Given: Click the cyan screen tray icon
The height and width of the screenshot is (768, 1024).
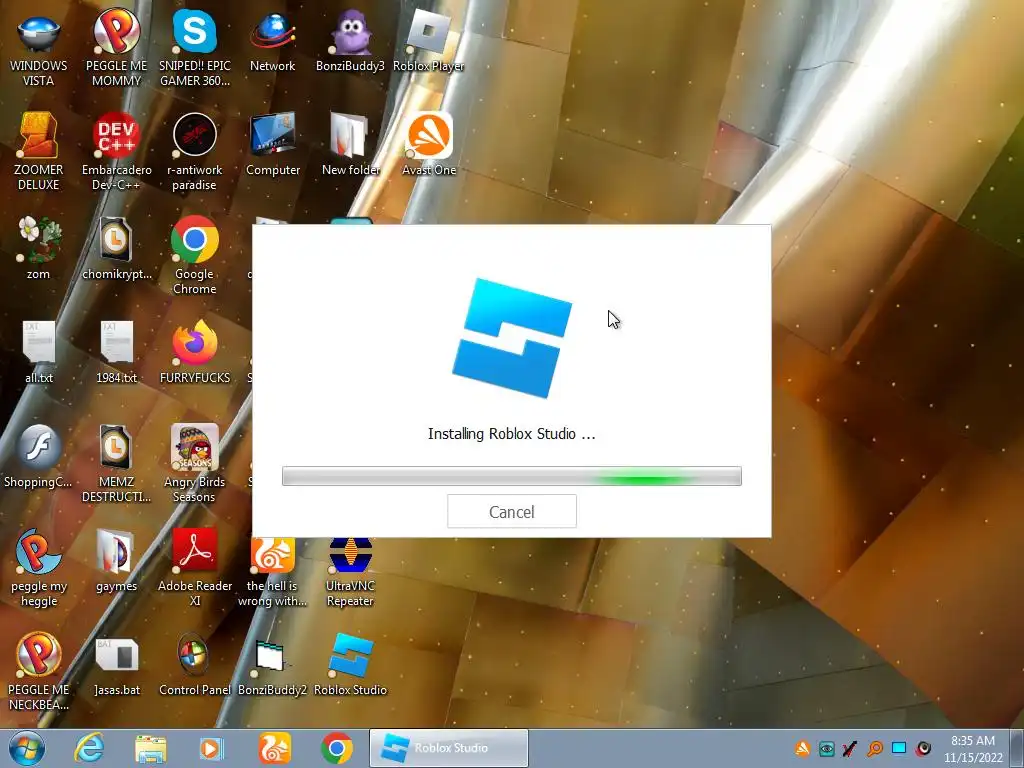Looking at the screenshot, I should click(x=899, y=748).
